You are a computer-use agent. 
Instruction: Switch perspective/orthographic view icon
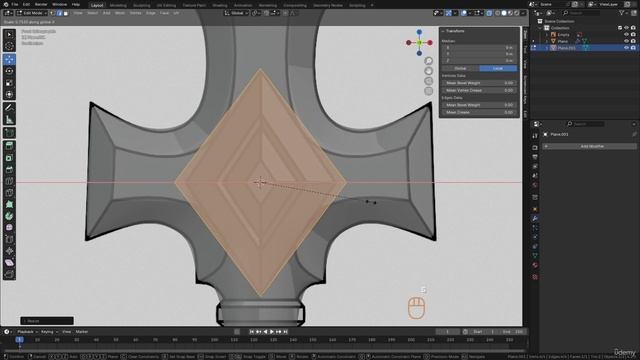(428, 91)
